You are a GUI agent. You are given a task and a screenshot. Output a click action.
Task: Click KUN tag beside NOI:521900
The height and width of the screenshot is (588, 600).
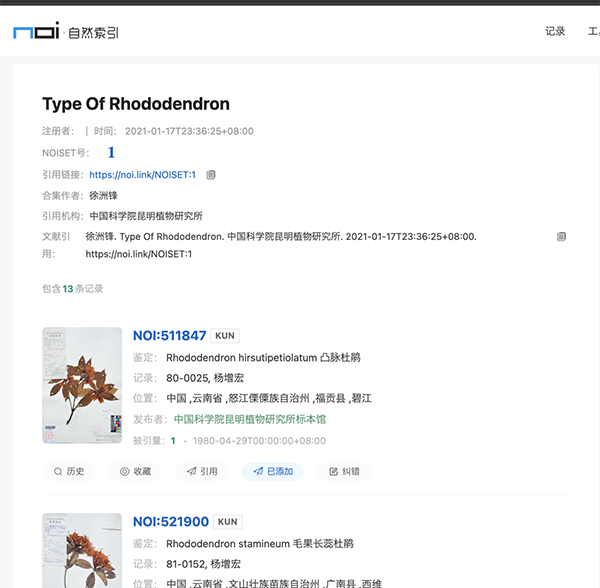click(x=228, y=522)
